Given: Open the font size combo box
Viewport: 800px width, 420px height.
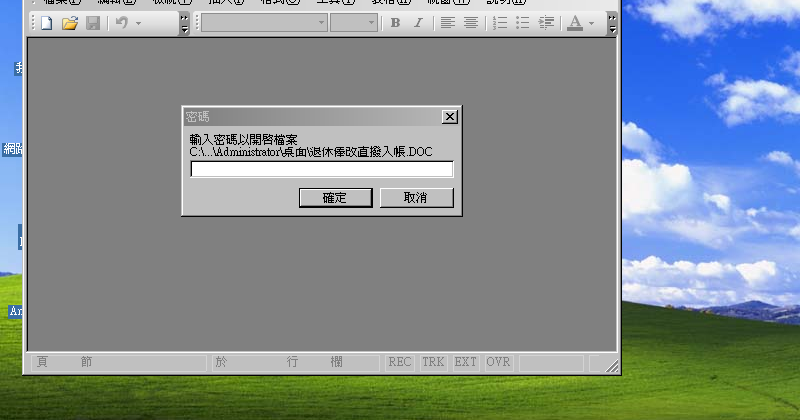Looking at the screenshot, I should (354, 22).
